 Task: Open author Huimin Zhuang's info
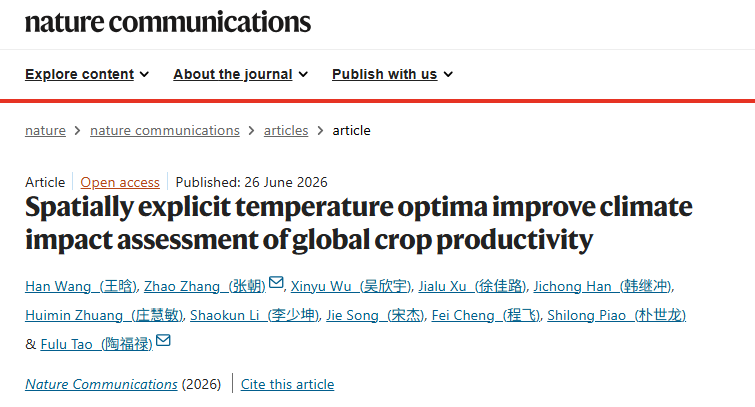tap(104, 315)
